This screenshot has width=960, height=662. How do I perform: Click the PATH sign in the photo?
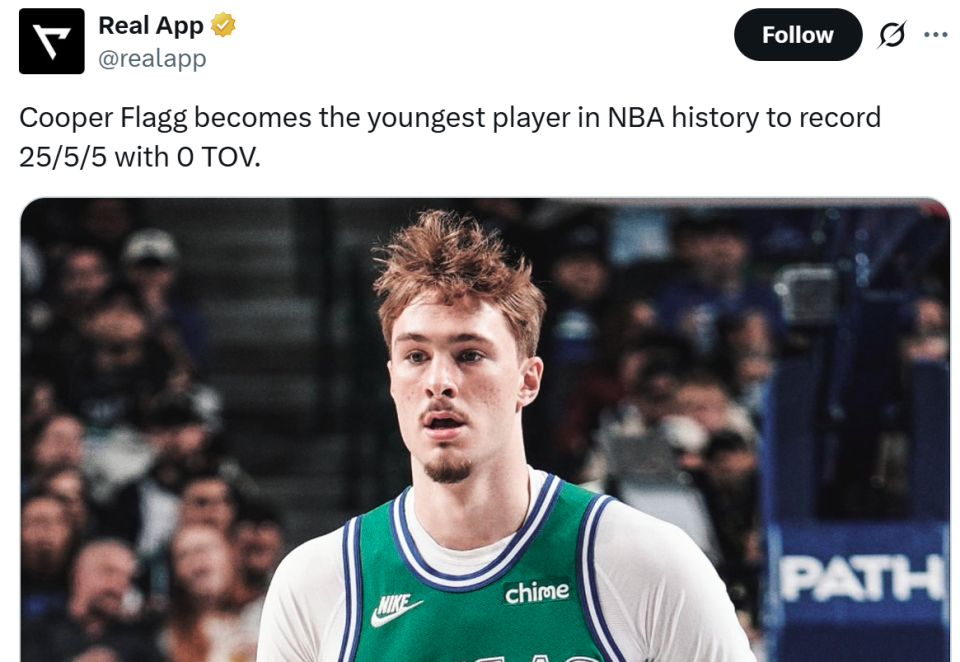862,577
